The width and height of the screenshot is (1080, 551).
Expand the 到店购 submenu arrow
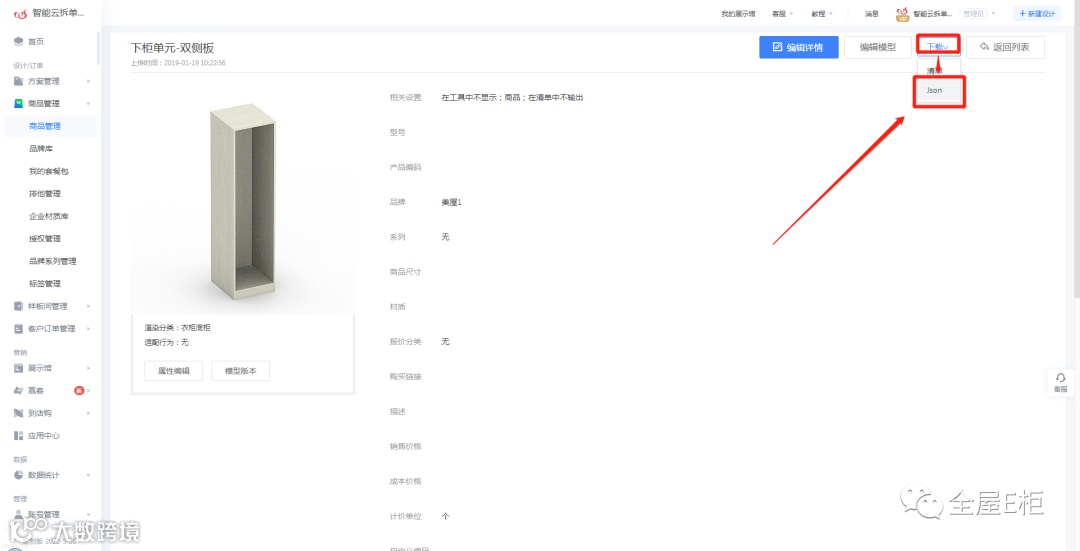(x=88, y=413)
